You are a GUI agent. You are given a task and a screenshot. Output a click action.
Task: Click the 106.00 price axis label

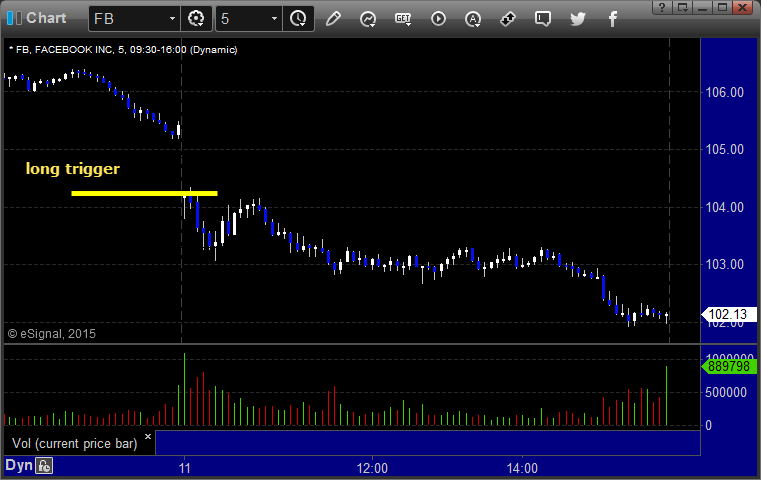pyautogui.click(x=725, y=92)
